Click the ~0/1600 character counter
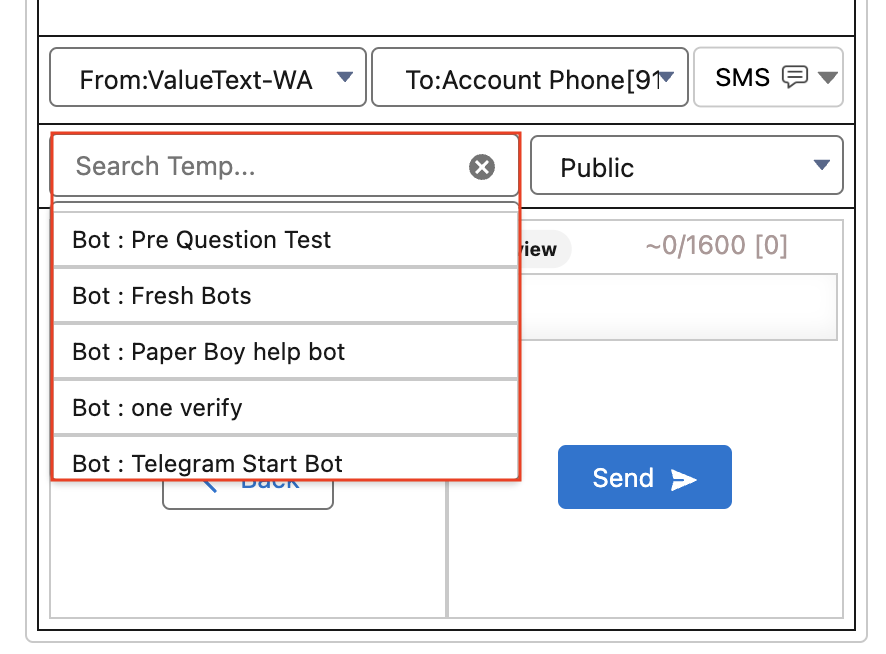Image resolution: width=886 pixels, height=654 pixels. (x=716, y=246)
